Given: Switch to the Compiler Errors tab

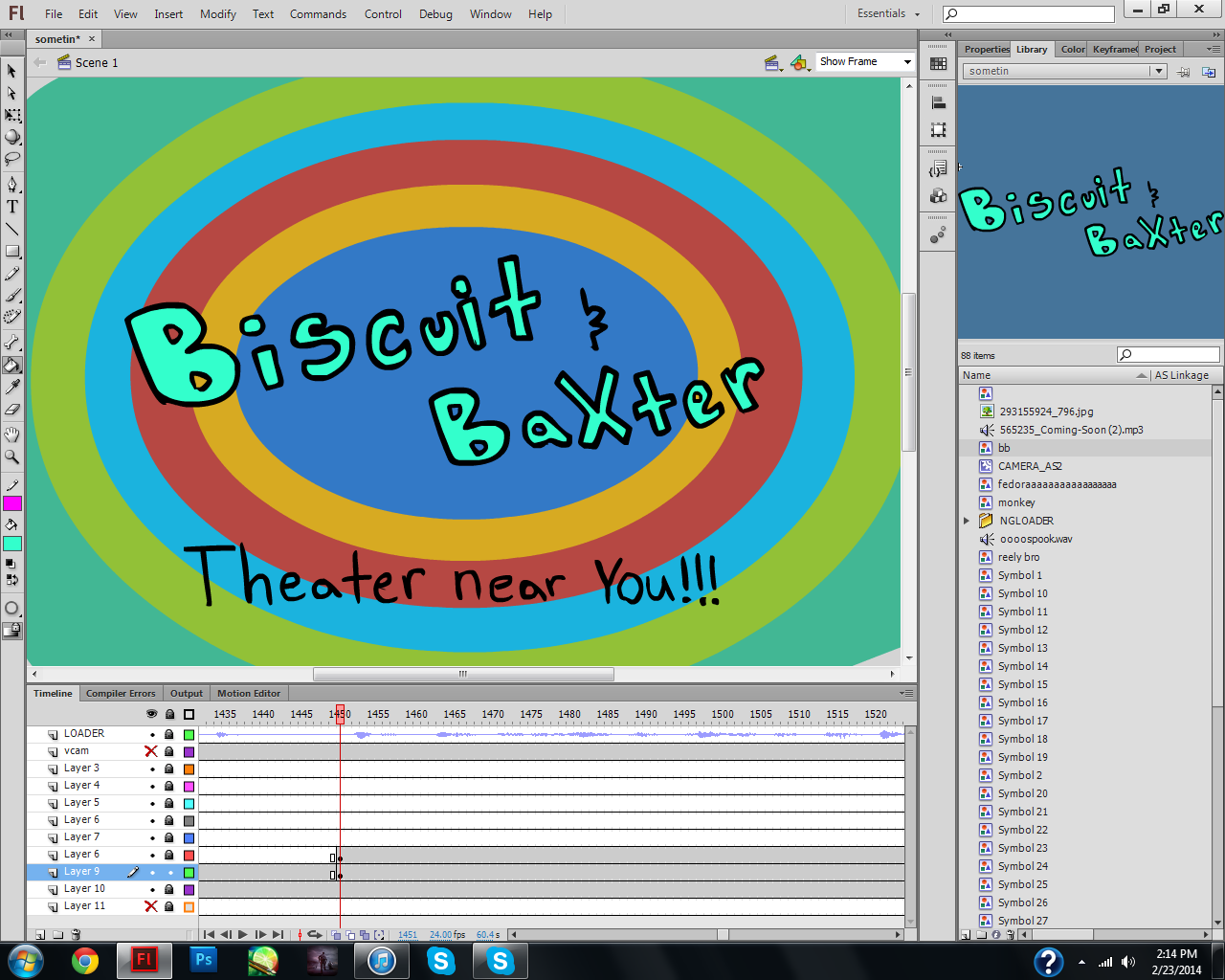Looking at the screenshot, I should [121, 693].
